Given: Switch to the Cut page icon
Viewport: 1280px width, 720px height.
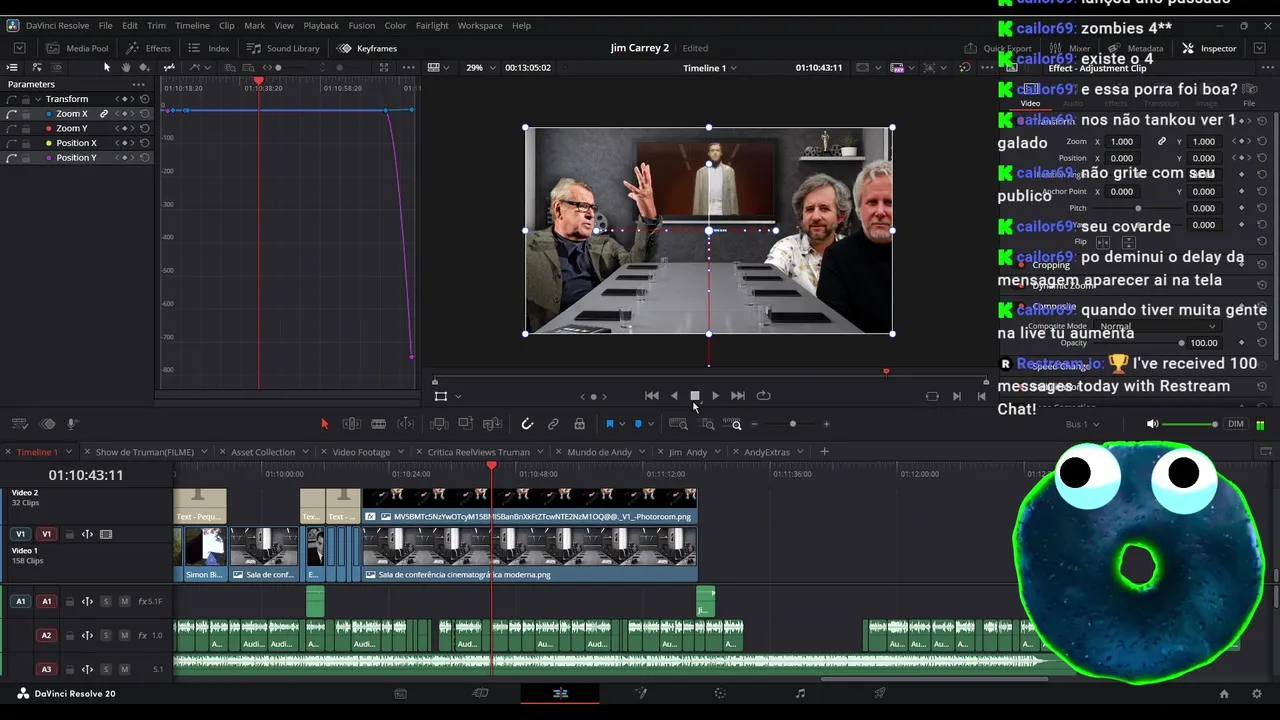Looking at the screenshot, I should tap(480, 693).
